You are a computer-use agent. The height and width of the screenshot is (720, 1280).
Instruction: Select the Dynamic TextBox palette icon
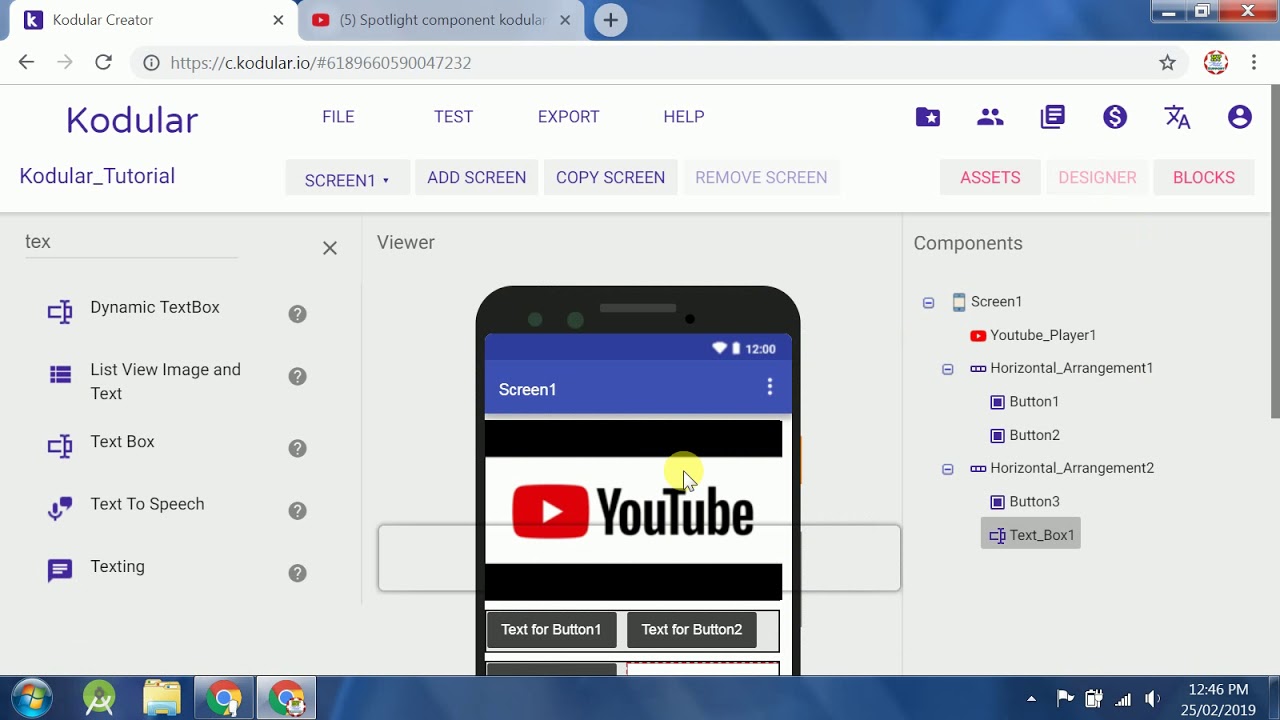pos(60,312)
